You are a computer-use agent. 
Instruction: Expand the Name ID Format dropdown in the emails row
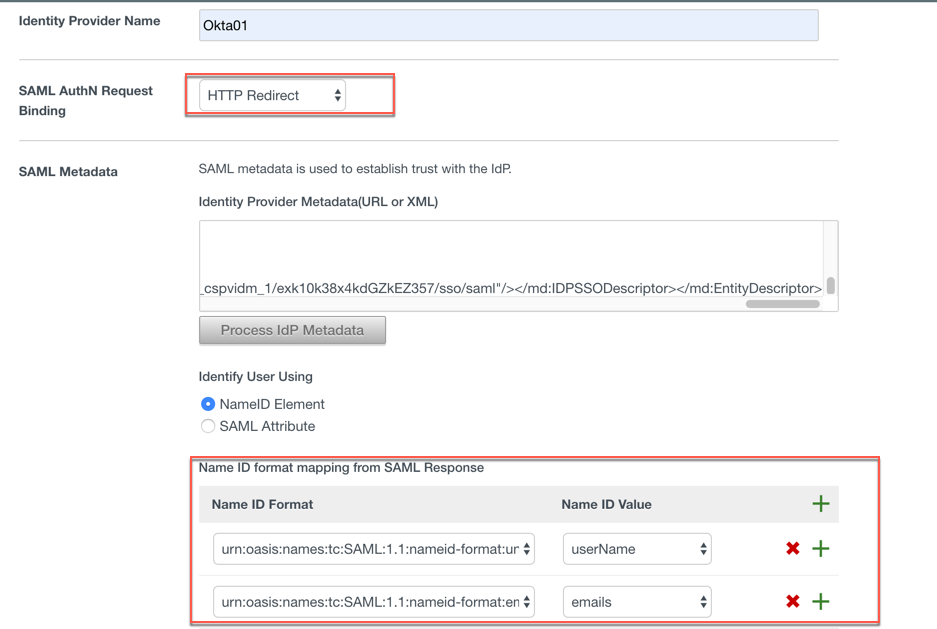pos(373,602)
